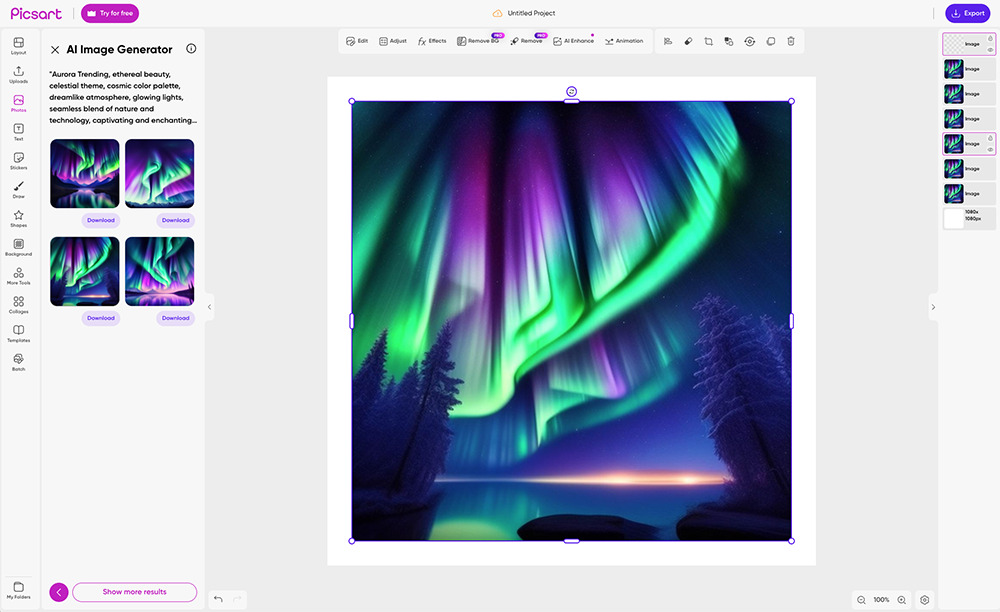This screenshot has width=1000, height=612.
Task: Hide the selected Image layer
Action: pyautogui.click(x=990, y=150)
